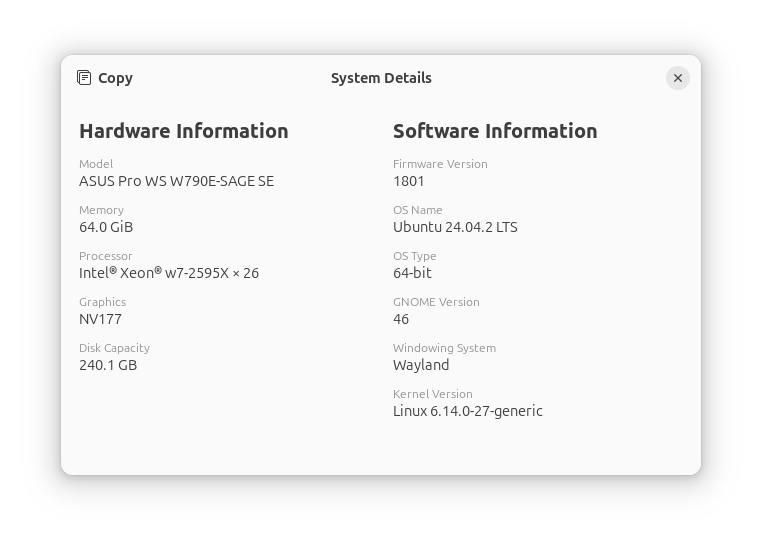Click the System Details title
The width and height of the screenshot is (762, 542).
pos(381,78)
